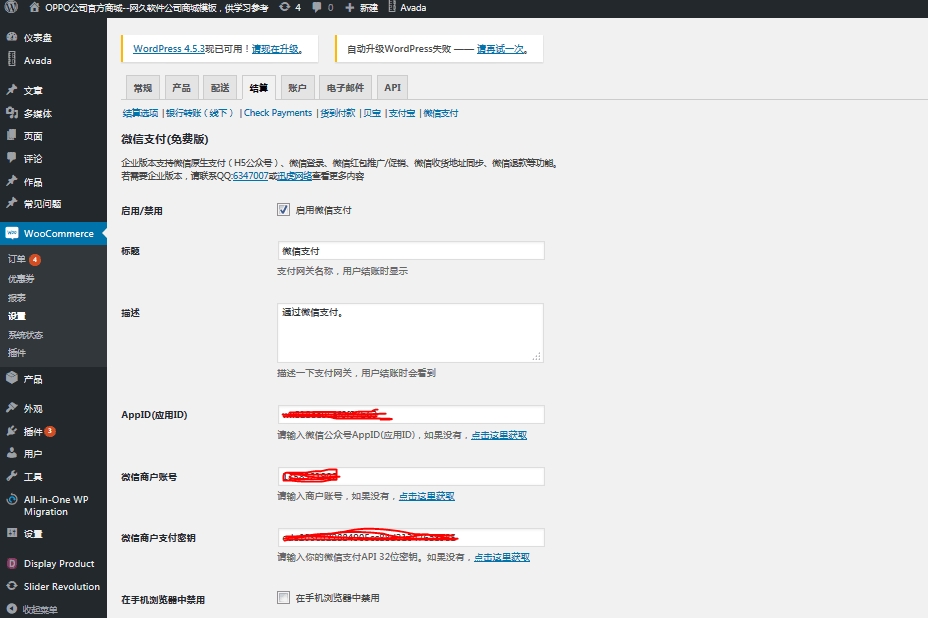Click inside the 描述 description textarea

click(x=410, y=333)
